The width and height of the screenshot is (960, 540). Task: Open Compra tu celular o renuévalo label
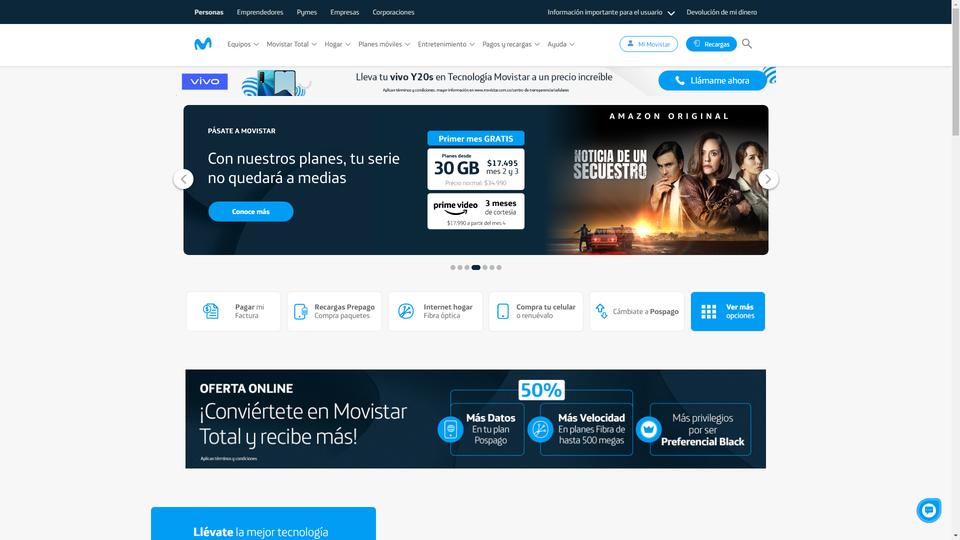[546, 311]
